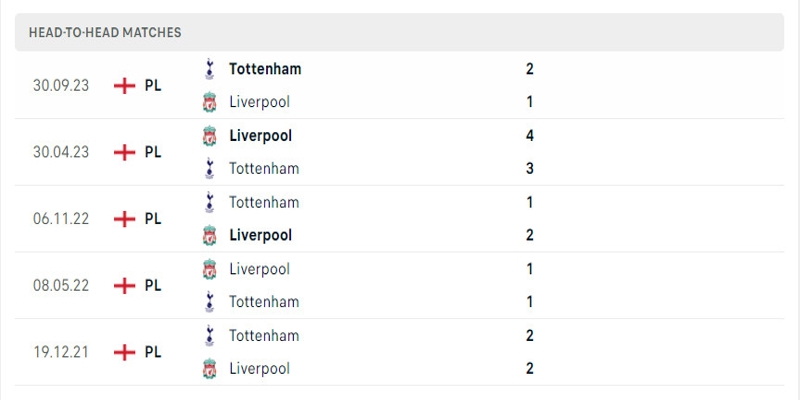
Task: Click the Head-to-Head Matches header
Action: pos(106,32)
